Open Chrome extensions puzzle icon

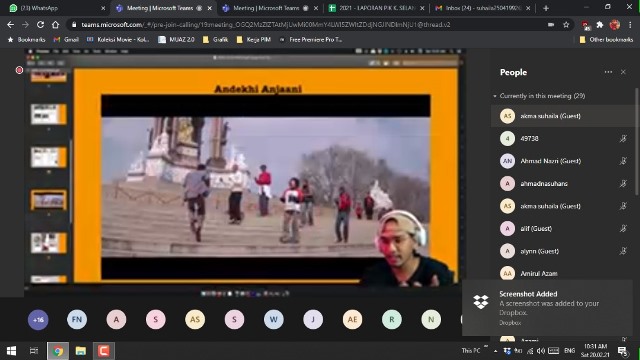click(x=600, y=25)
